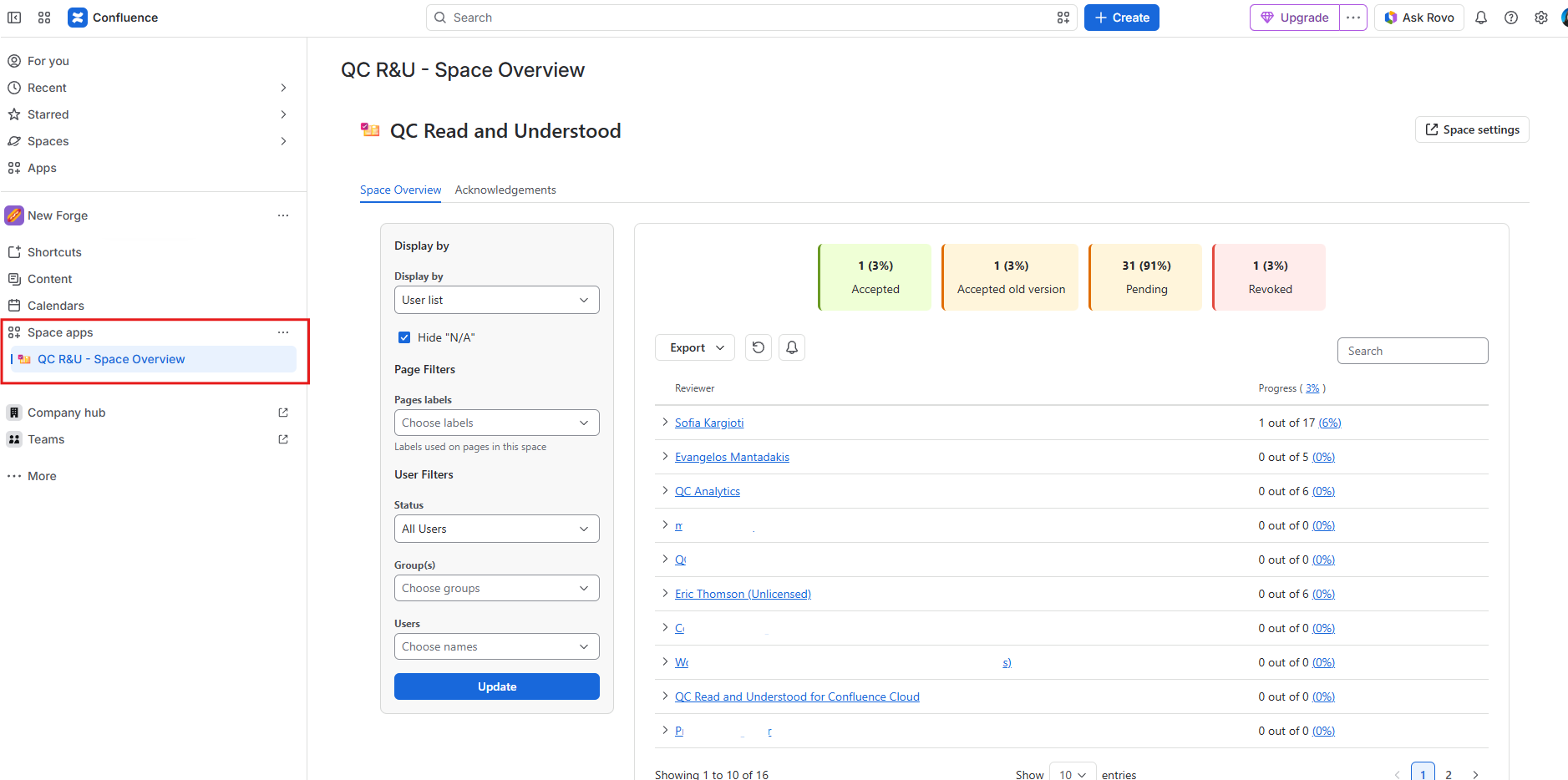Open the Status All Users dropdown
The height and width of the screenshot is (780, 1568).
497,529
